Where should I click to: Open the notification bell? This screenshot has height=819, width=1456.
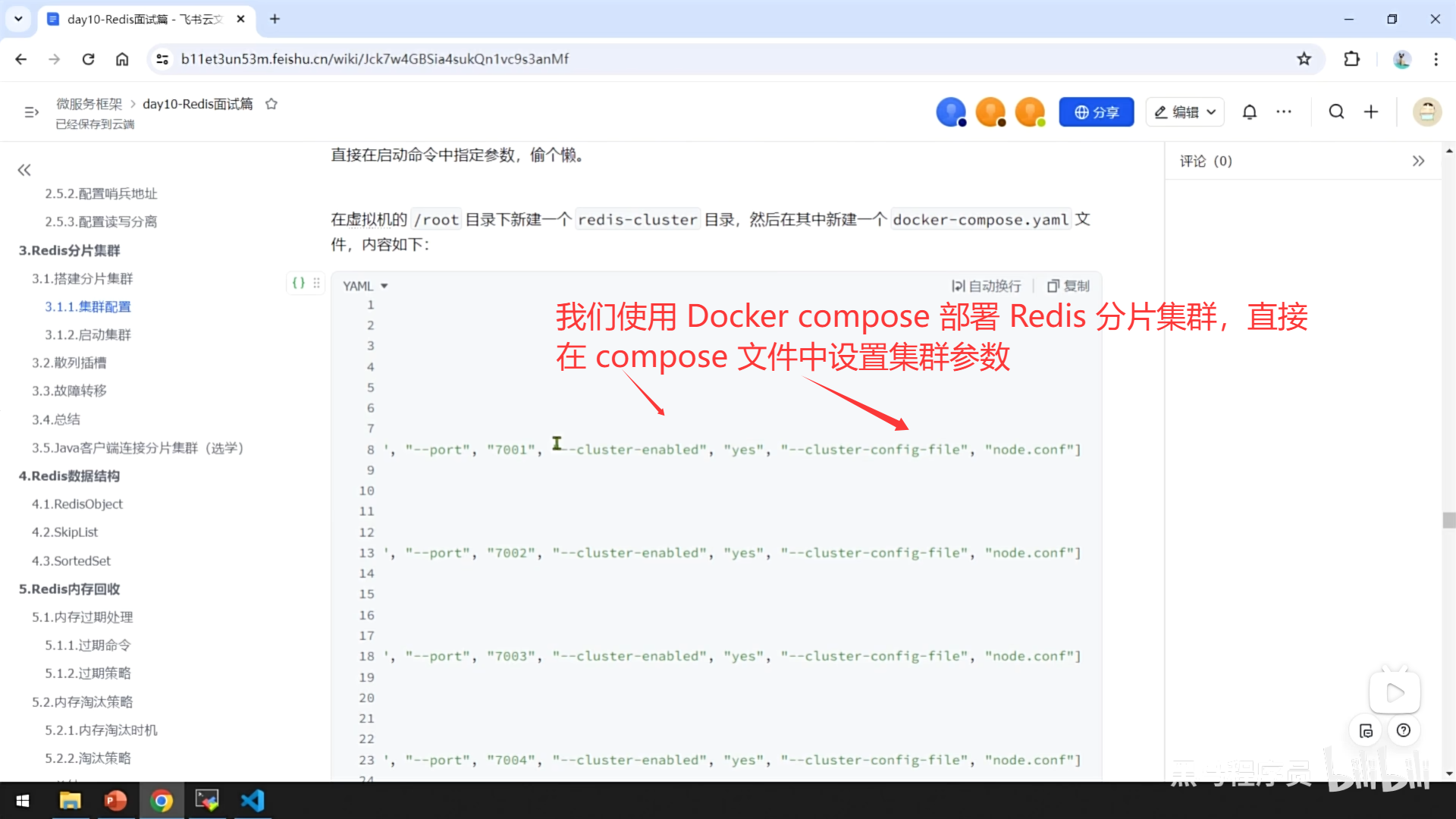(x=1249, y=112)
